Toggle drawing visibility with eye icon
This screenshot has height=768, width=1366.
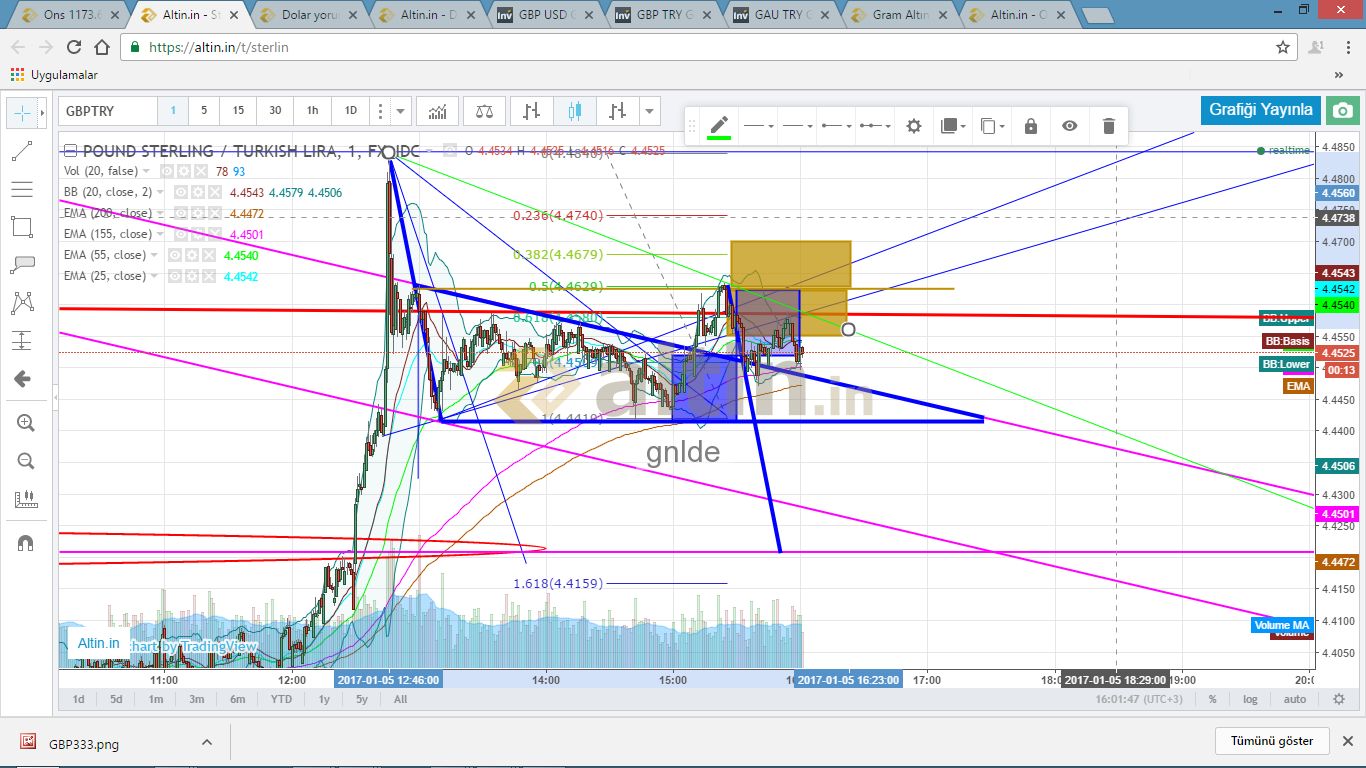tap(1070, 126)
